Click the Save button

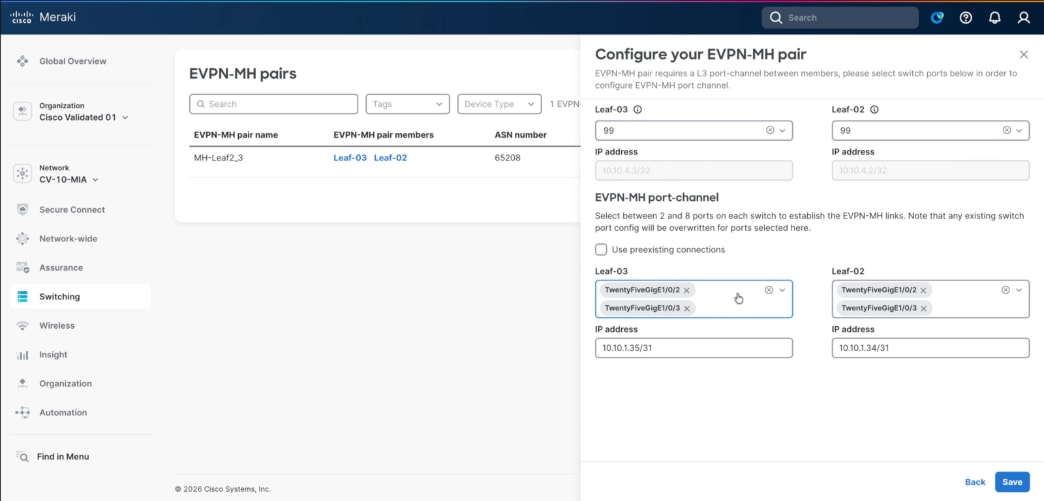pyautogui.click(x=1012, y=482)
